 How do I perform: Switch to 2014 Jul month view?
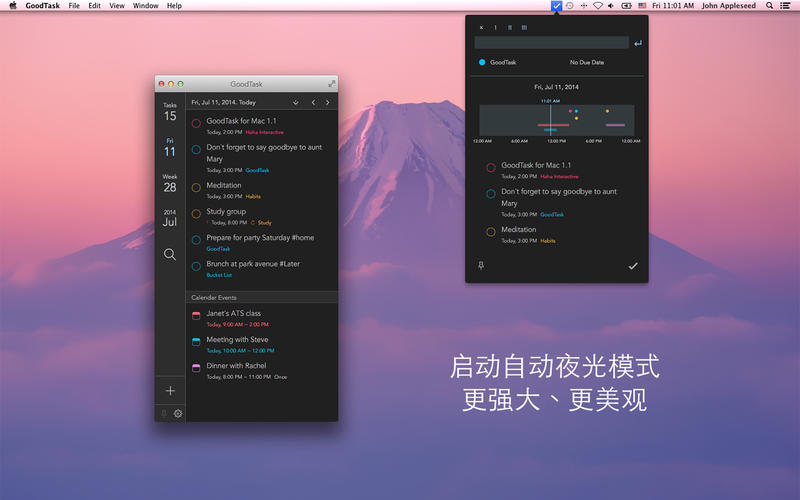click(x=170, y=218)
